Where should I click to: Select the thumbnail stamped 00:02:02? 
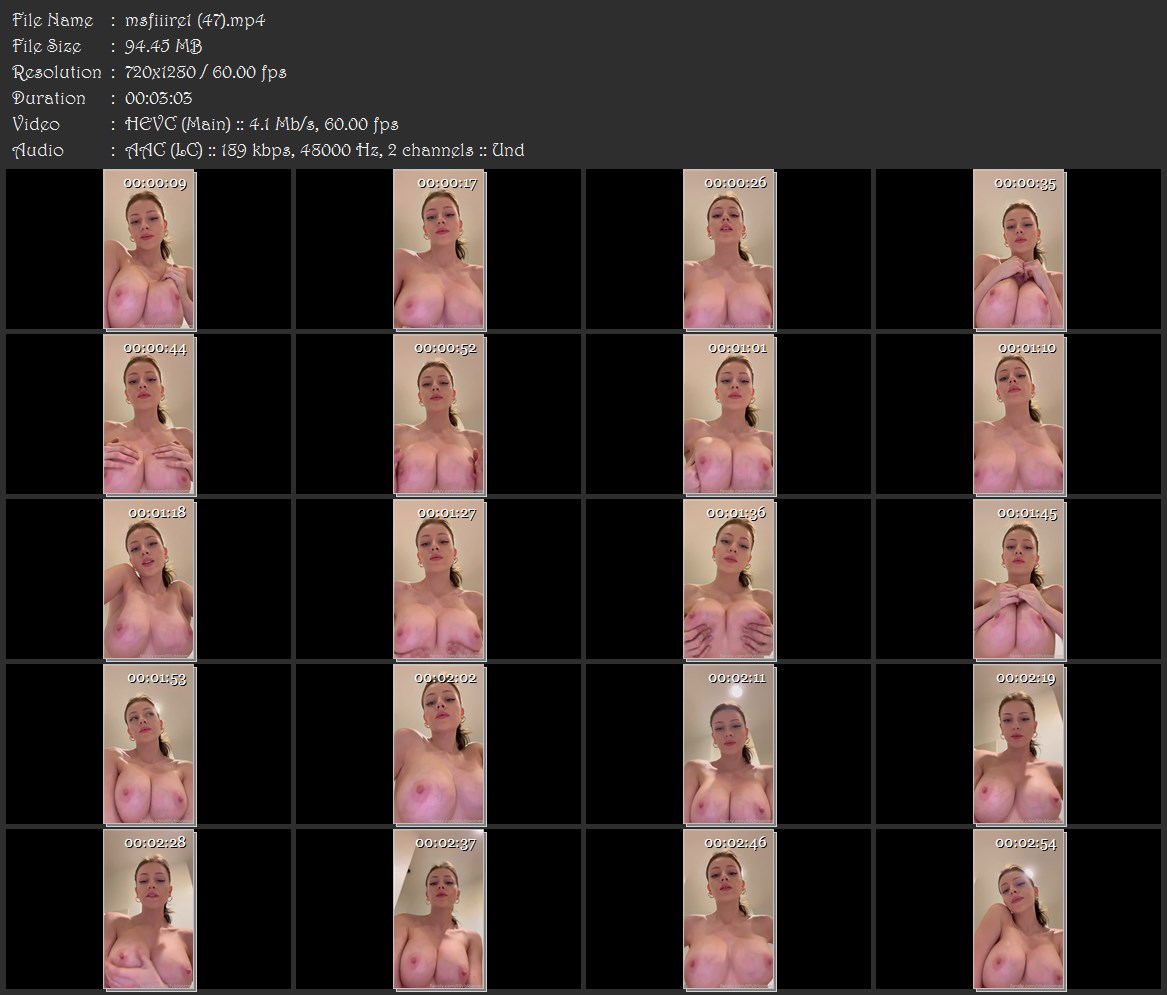click(x=439, y=745)
